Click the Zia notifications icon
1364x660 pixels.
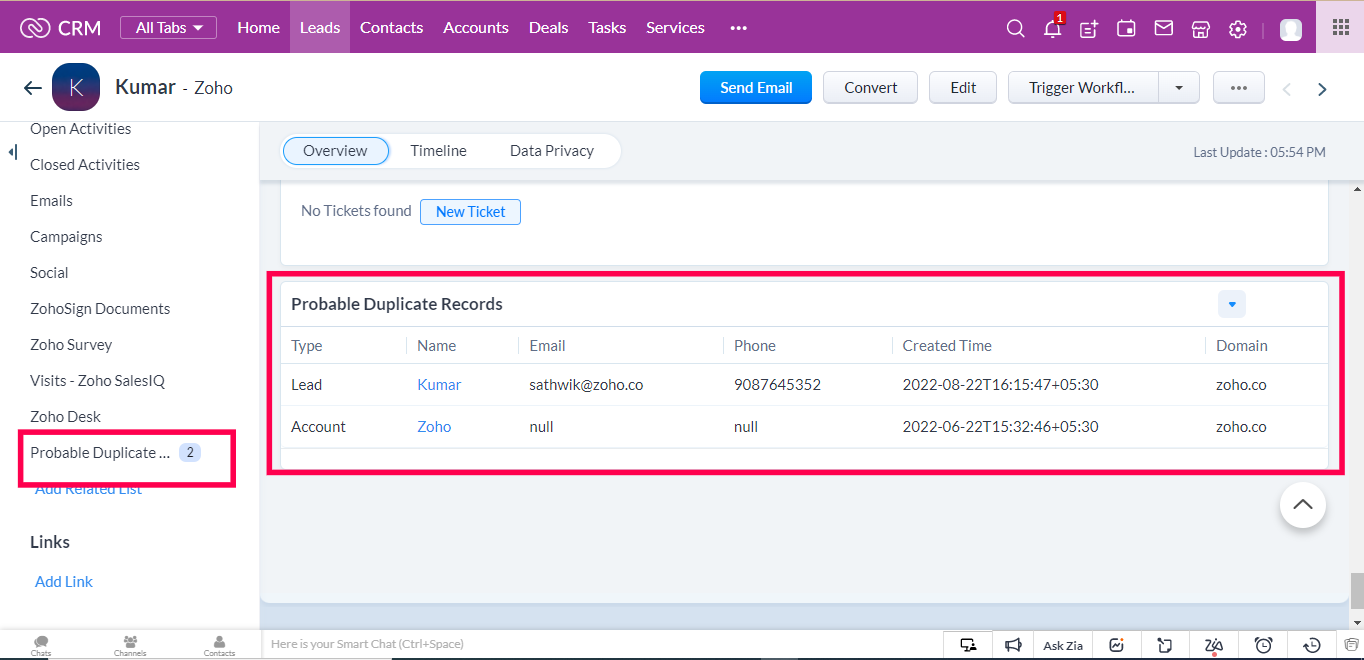pyautogui.click(x=1214, y=645)
